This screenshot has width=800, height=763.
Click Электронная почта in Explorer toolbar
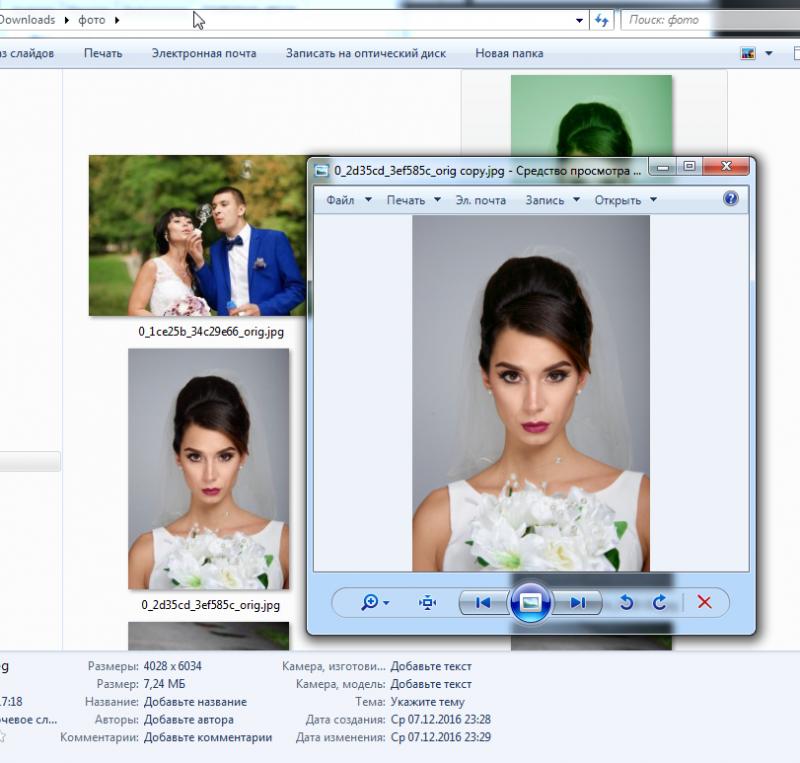[204, 53]
